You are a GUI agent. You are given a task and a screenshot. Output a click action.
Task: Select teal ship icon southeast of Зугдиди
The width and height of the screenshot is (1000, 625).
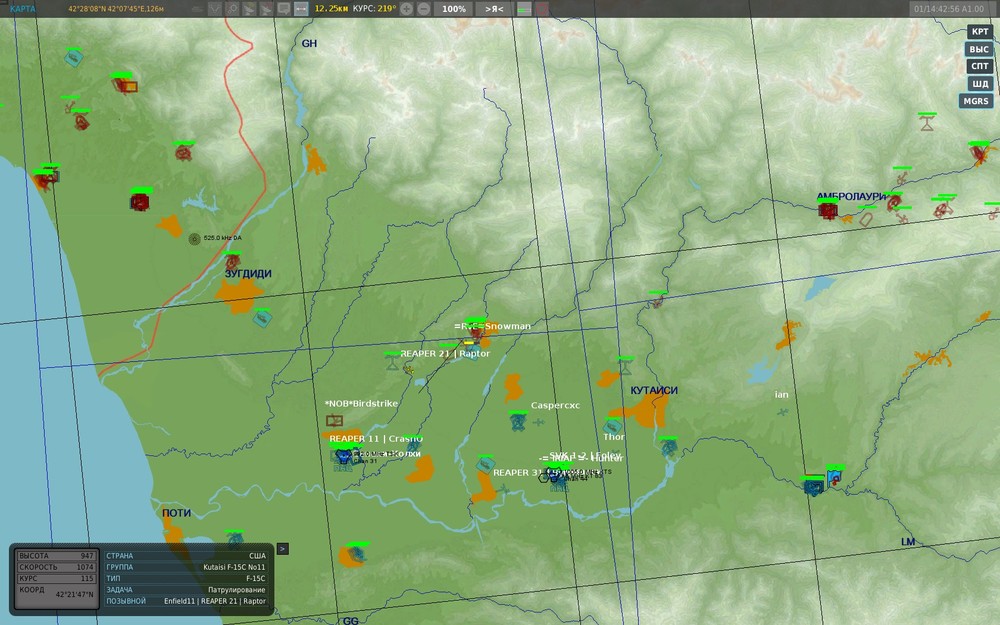(262, 318)
